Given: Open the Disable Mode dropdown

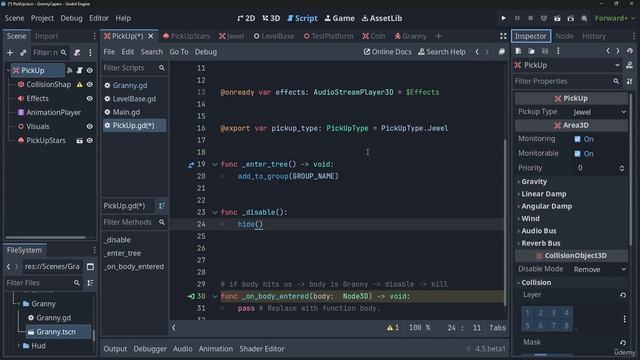Looking at the screenshot, I should tap(599, 269).
